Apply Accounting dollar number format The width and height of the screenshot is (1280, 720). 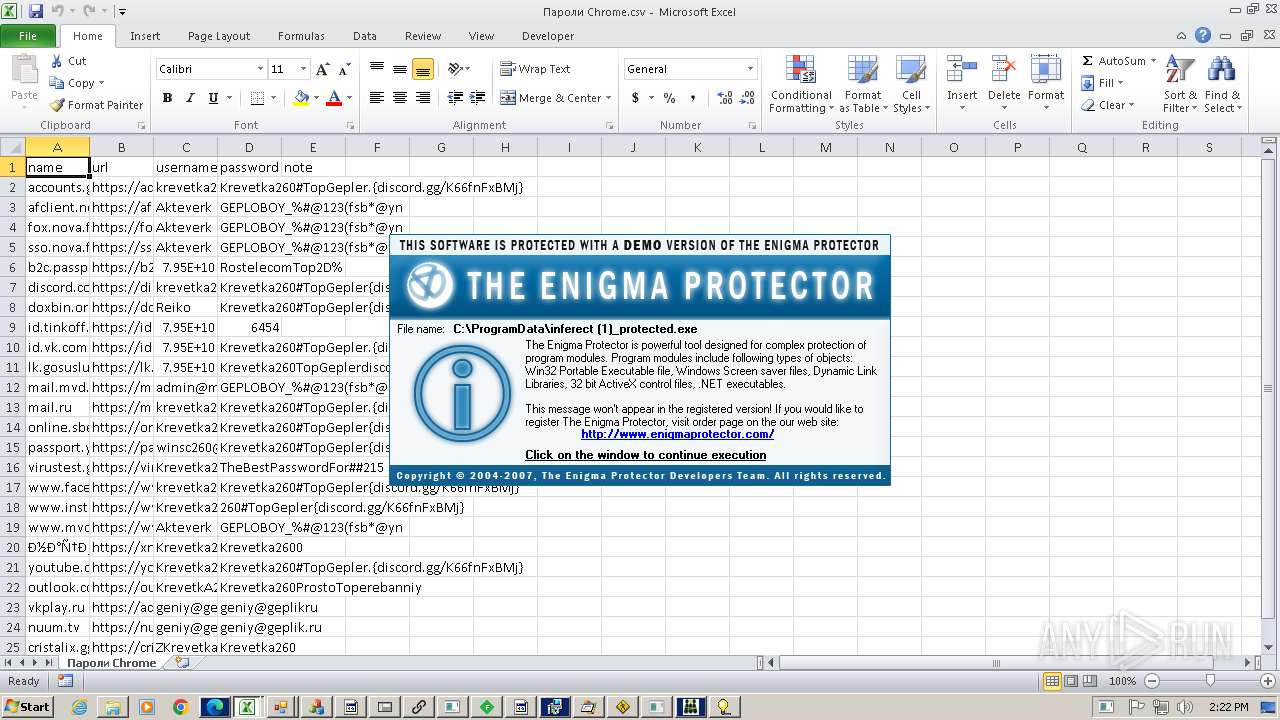click(x=634, y=98)
